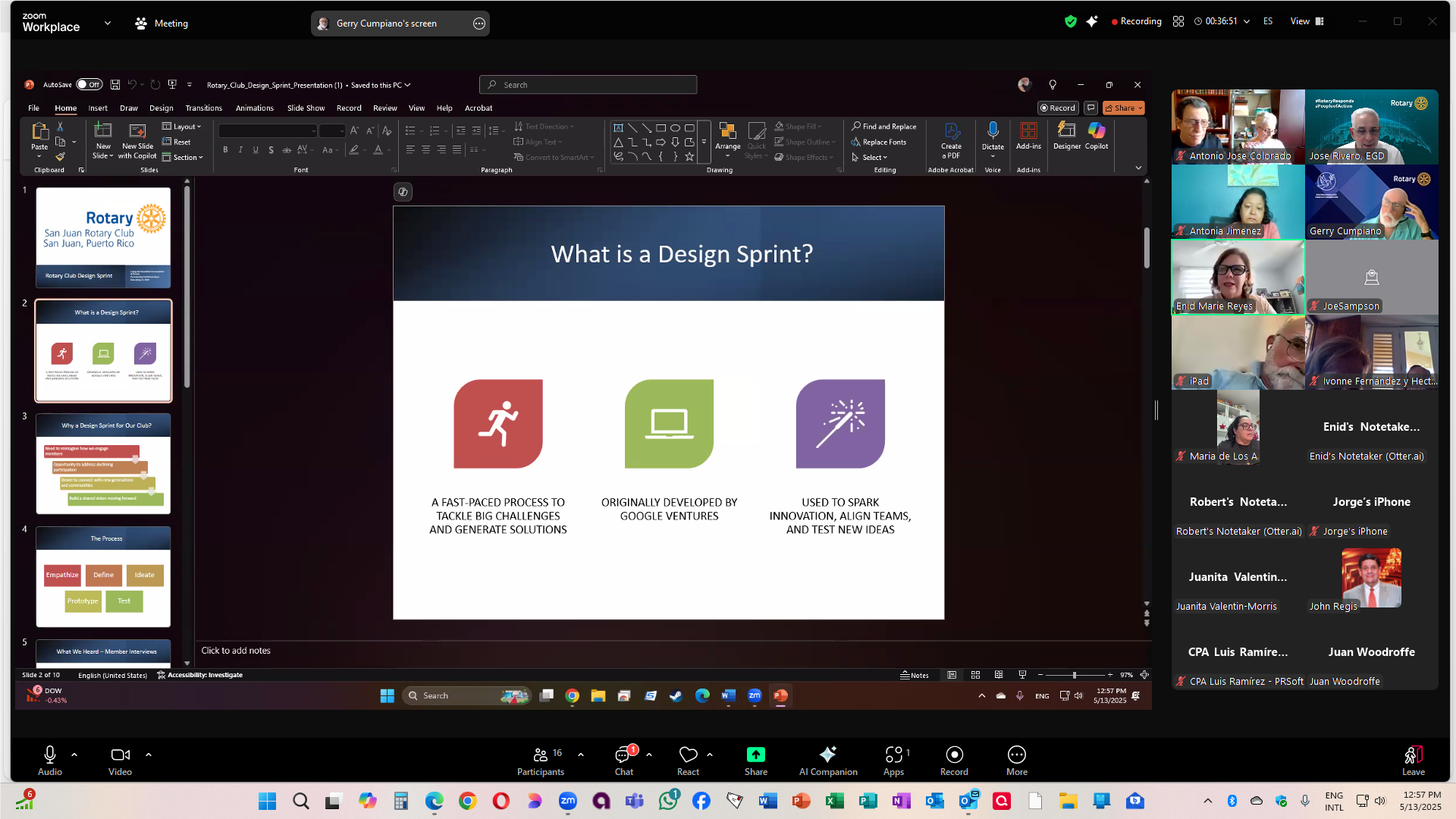Toggle the AutoSave switch
This screenshot has width=1456, height=819.
coord(89,85)
